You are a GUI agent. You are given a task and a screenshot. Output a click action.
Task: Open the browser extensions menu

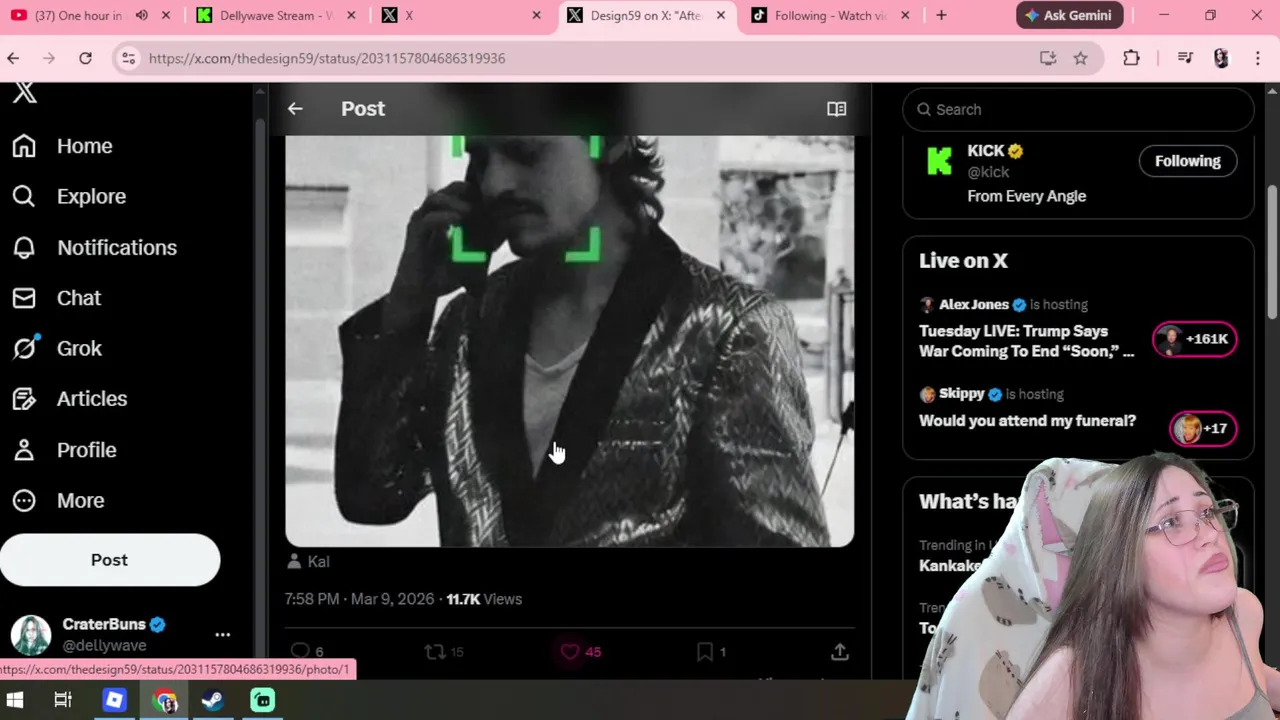1131,58
